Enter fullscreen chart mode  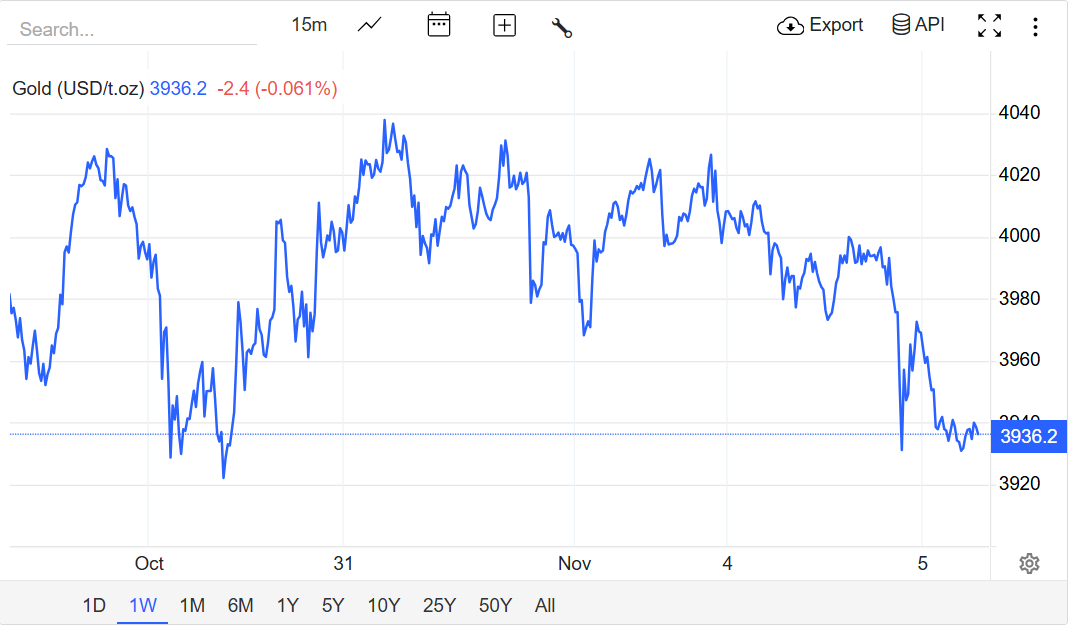tap(989, 26)
